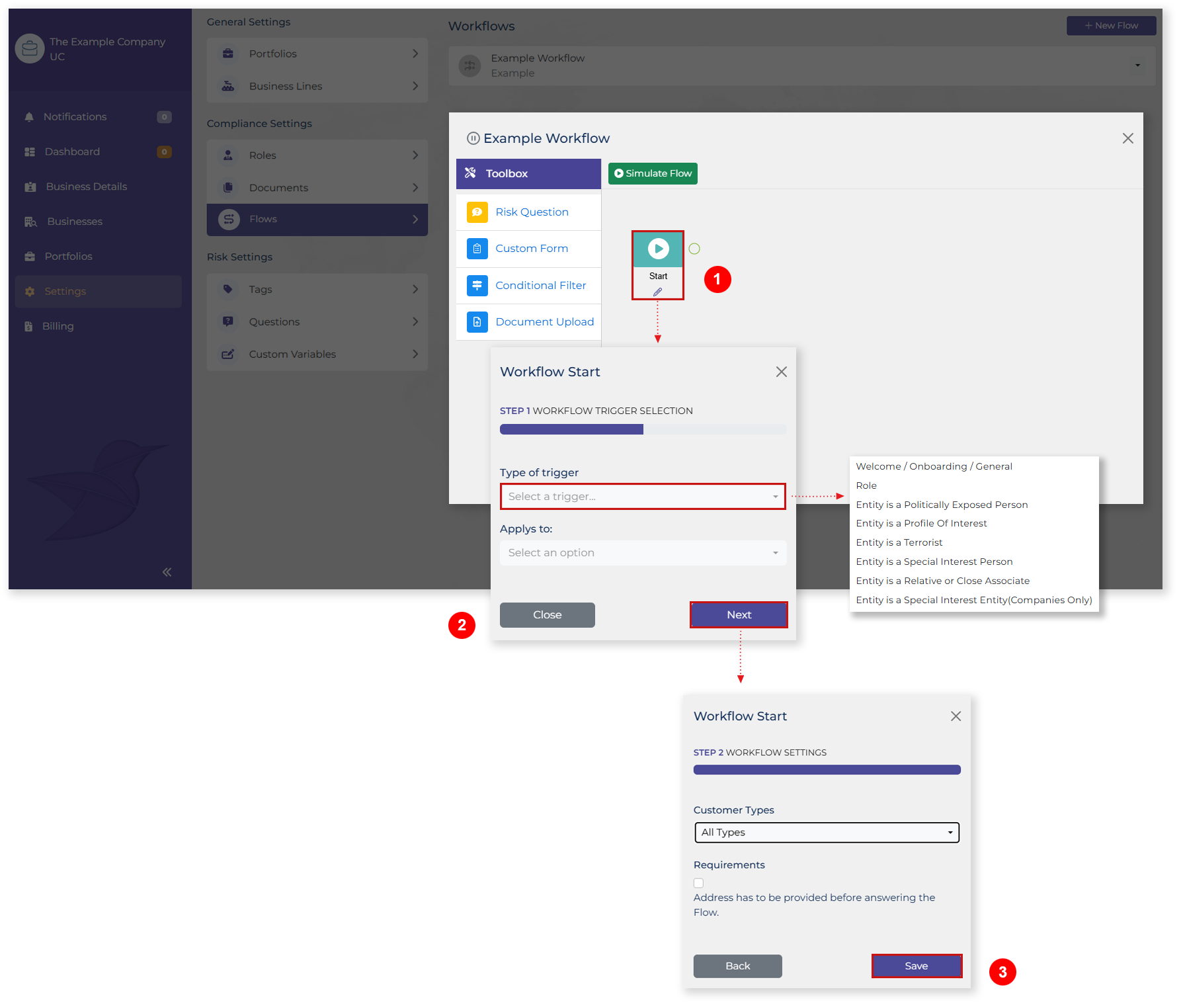Choose Entity is a Special Interest Person
This screenshot has height=1008, width=1183.
tap(934, 562)
